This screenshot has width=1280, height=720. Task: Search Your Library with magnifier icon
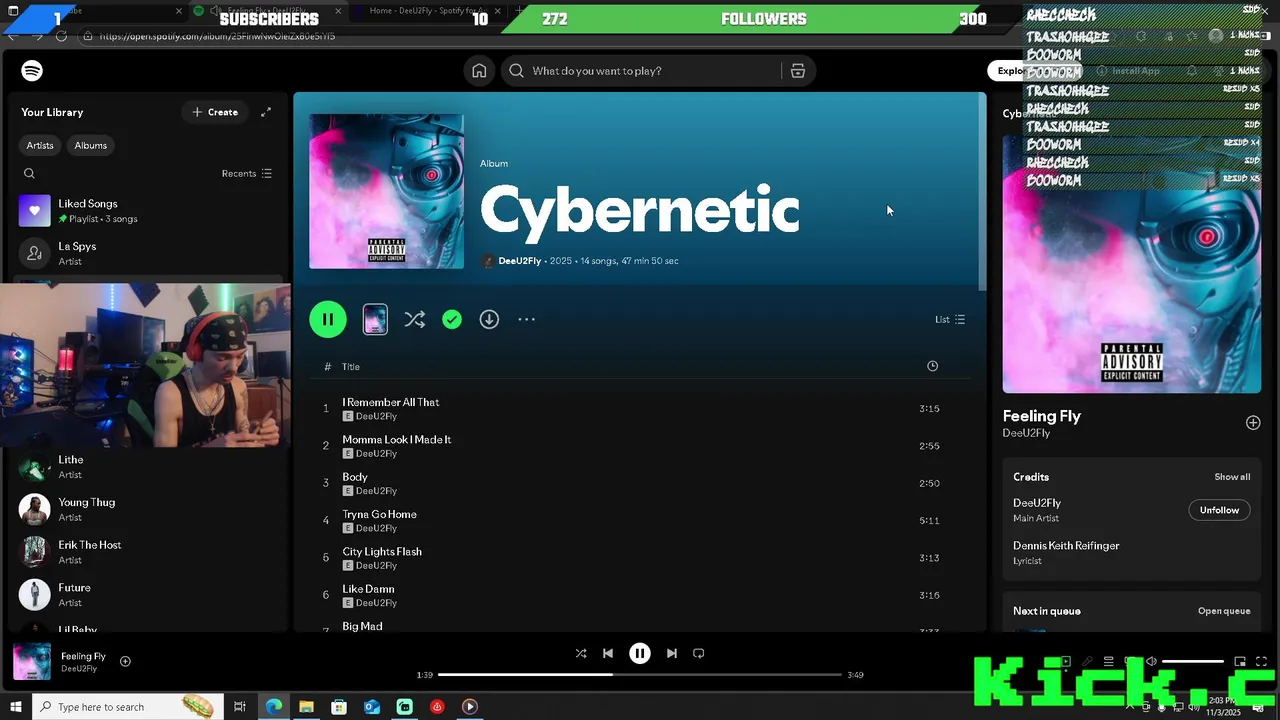pyautogui.click(x=29, y=173)
